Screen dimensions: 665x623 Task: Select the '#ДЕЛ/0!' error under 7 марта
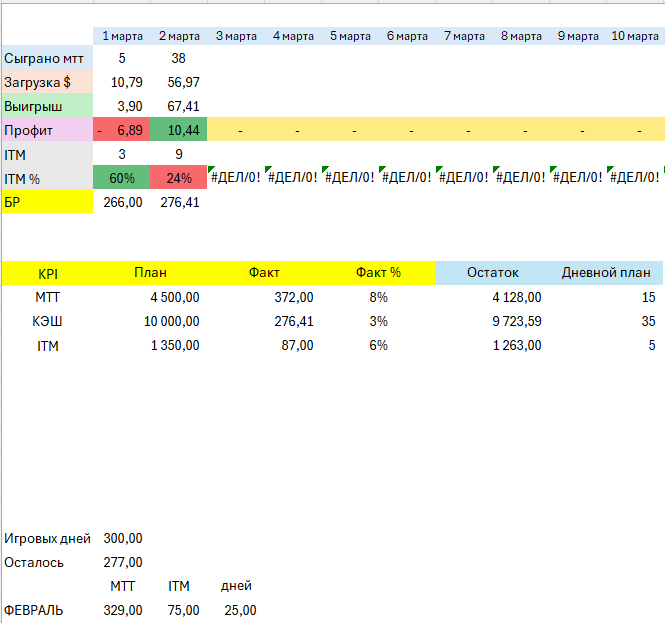(x=464, y=177)
